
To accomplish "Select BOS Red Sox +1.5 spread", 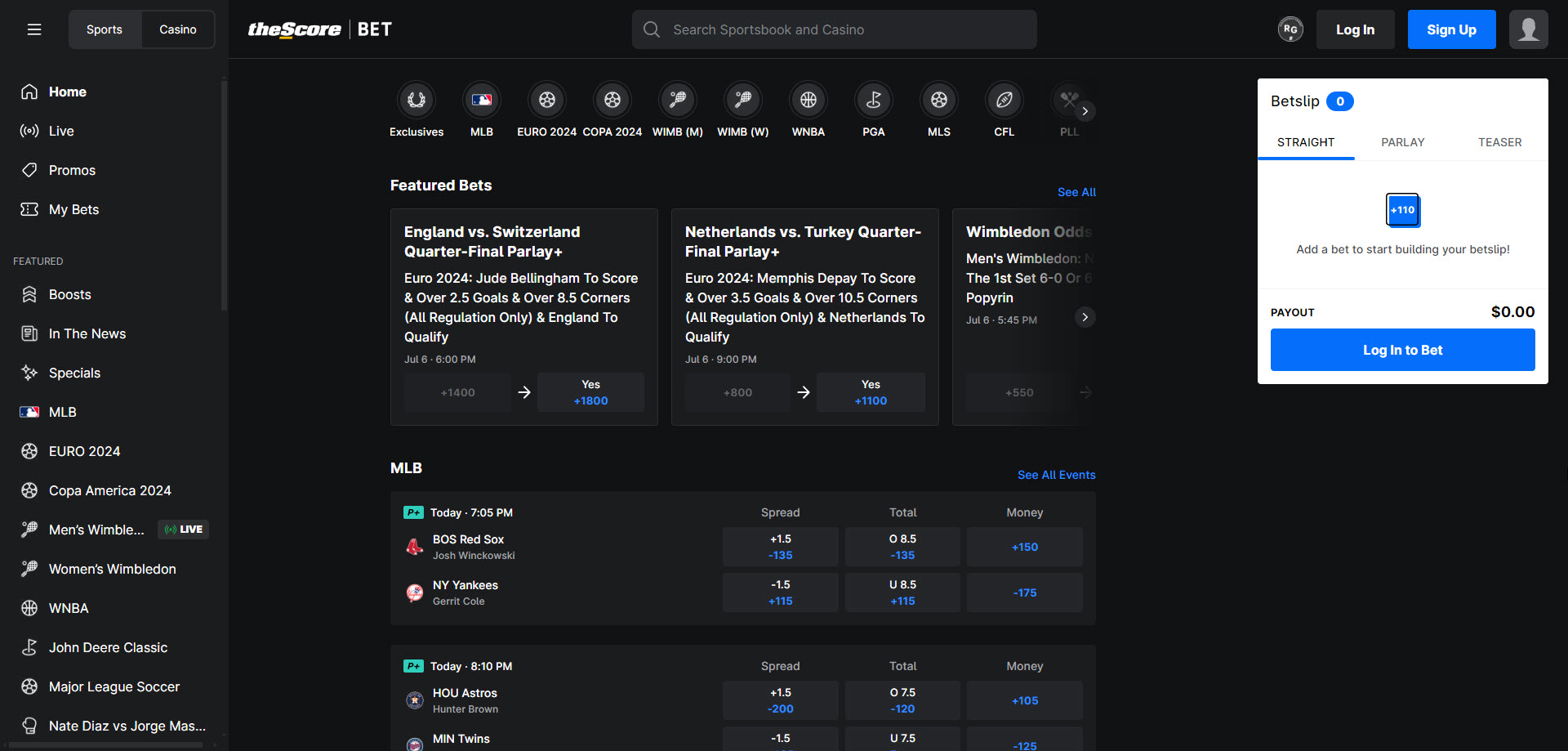I will 780,547.
